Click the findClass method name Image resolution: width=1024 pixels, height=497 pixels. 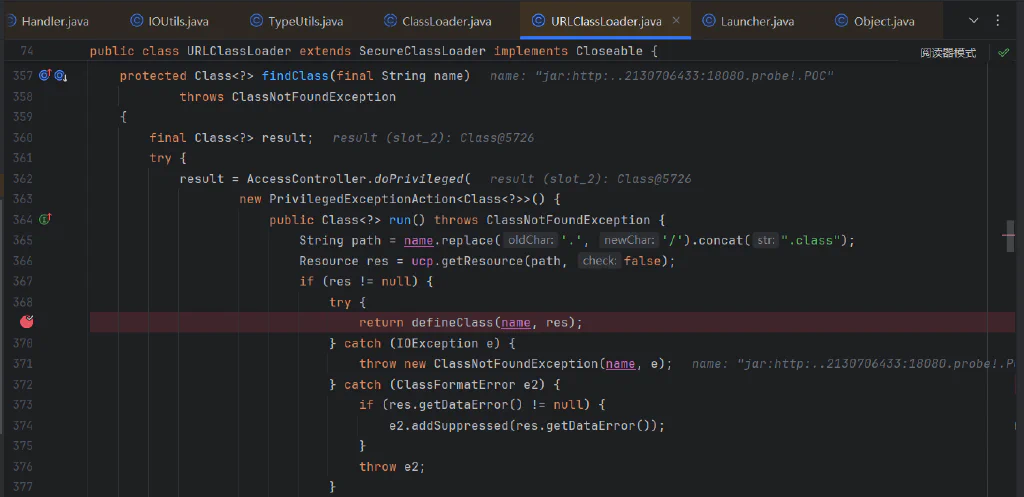point(294,76)
